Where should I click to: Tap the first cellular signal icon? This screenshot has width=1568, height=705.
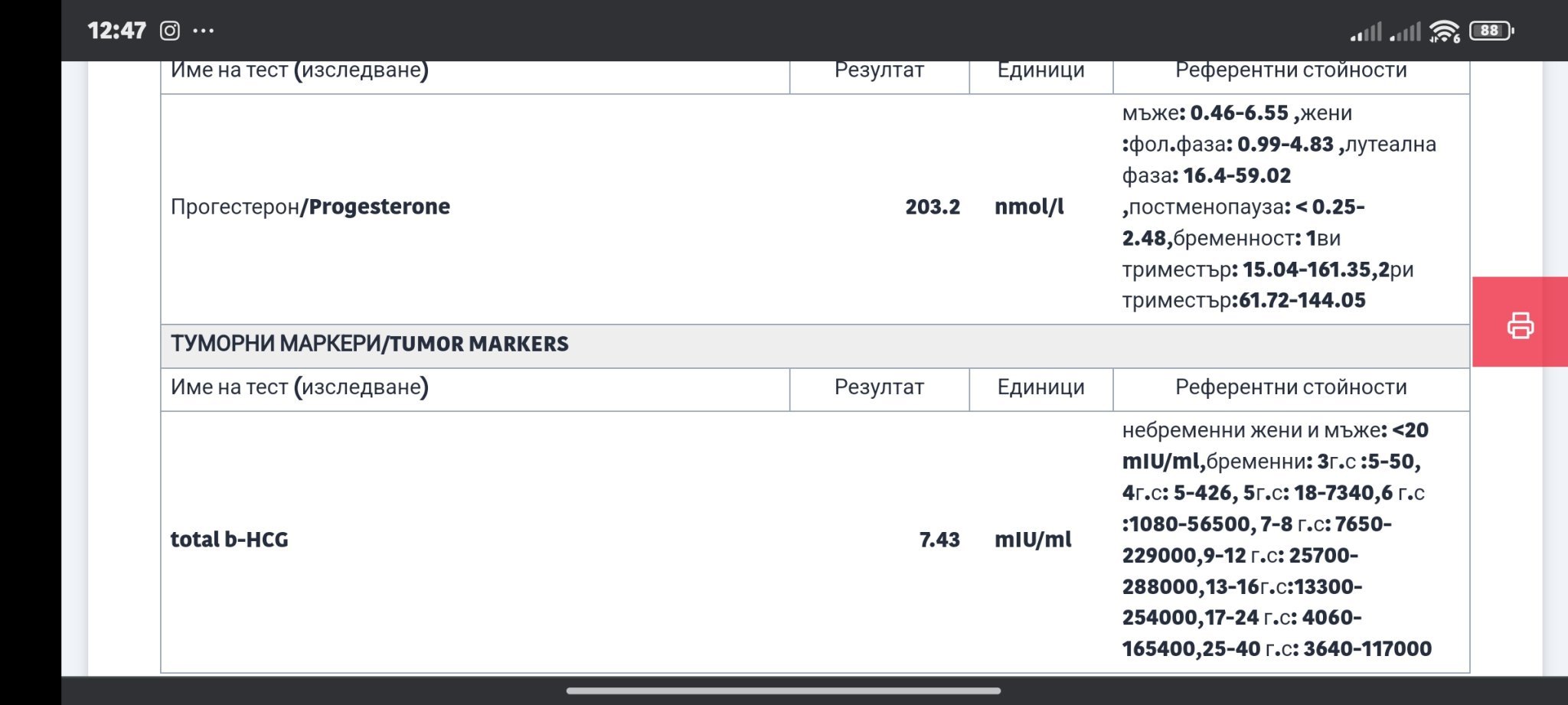1366,31
